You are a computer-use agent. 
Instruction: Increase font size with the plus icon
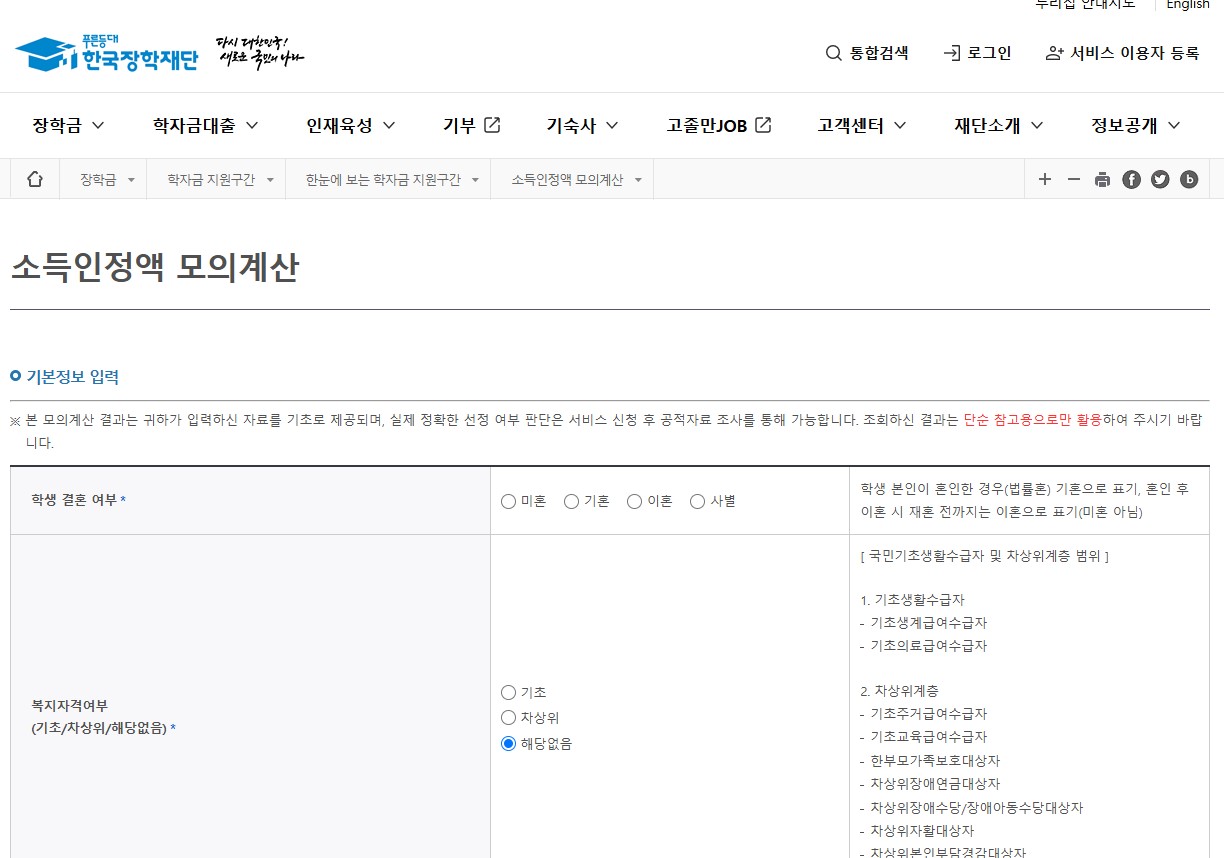1044,180
